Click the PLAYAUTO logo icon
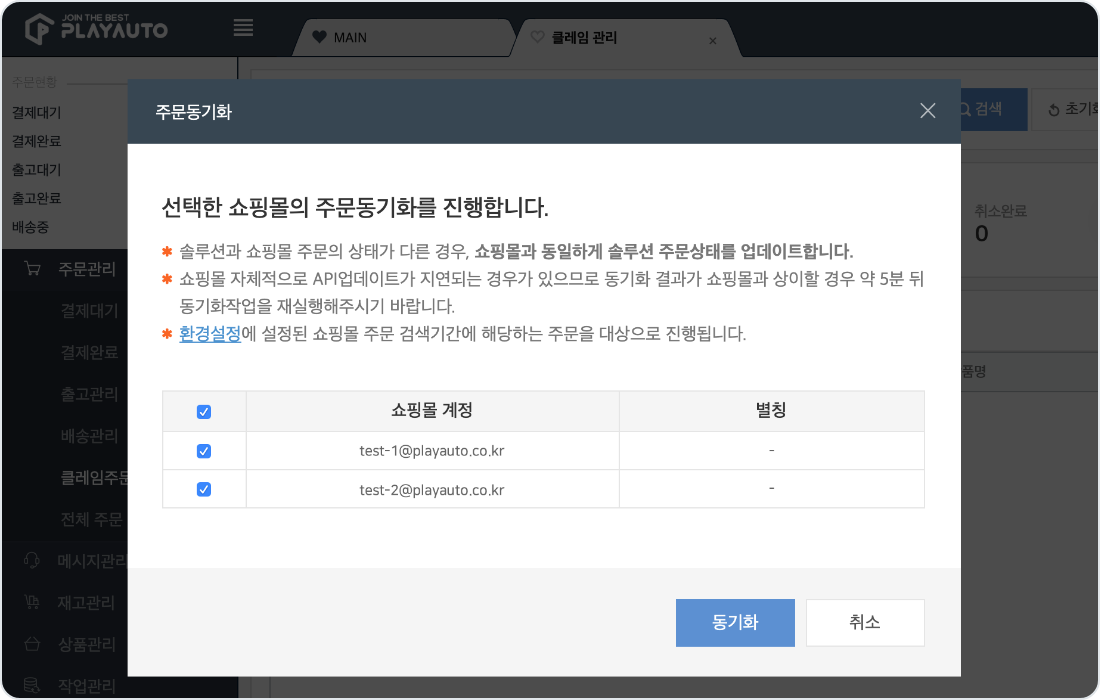1100x700 pixels. [x=38, y=28]
